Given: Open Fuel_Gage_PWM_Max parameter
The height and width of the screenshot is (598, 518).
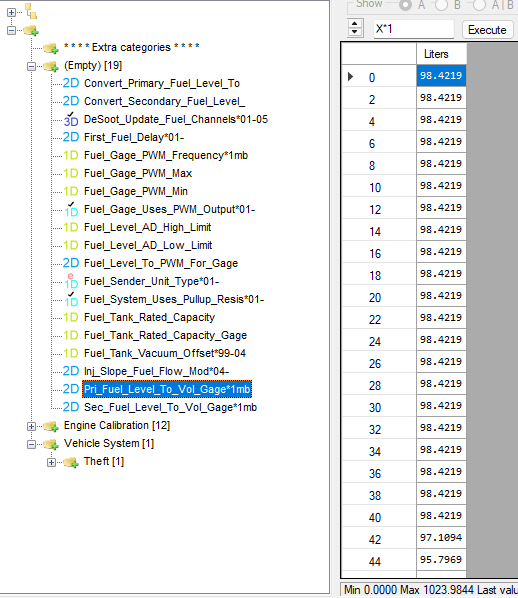Looking at the screenshot, I should tap(138, 173).
